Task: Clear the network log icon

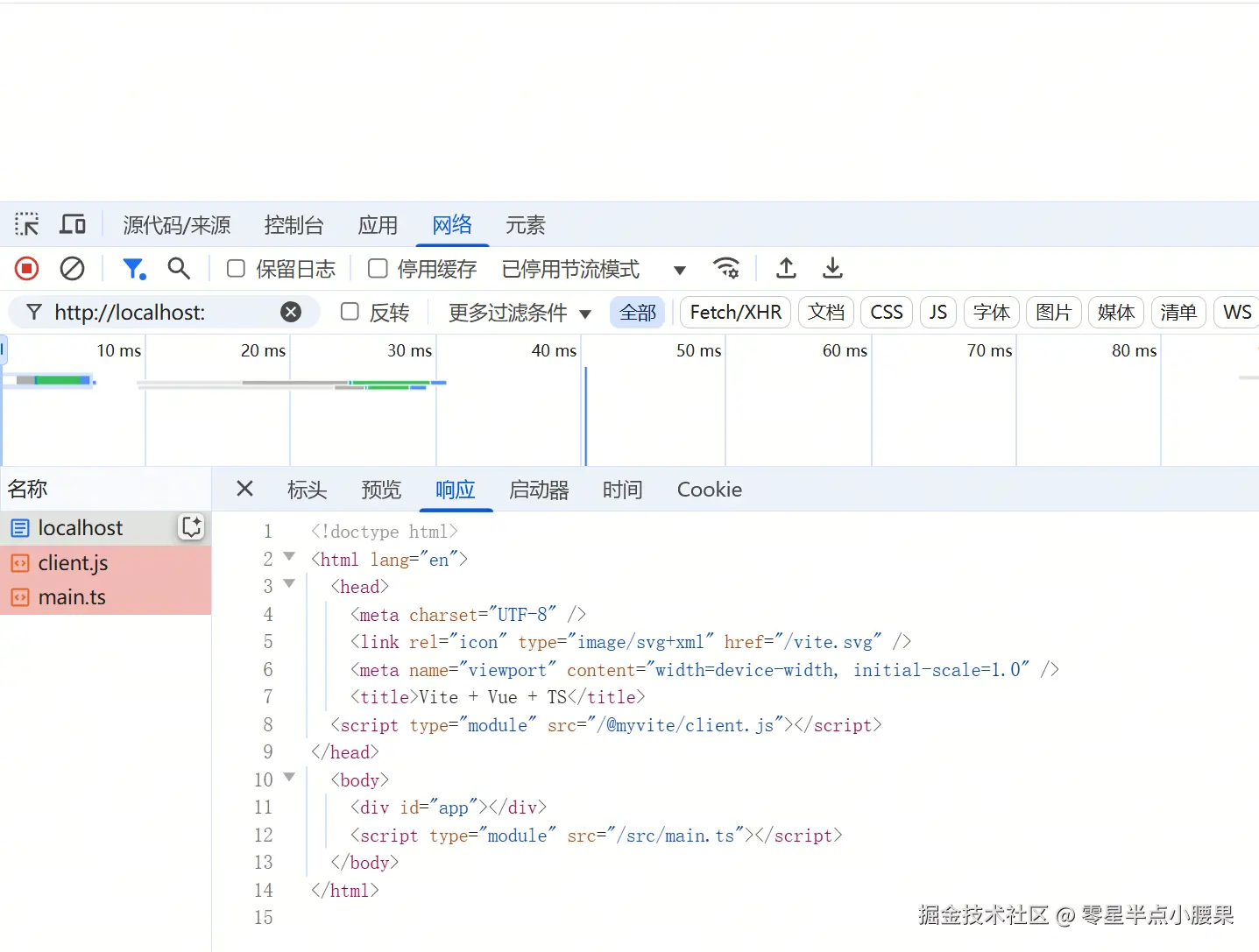Action: coord(72,268)
